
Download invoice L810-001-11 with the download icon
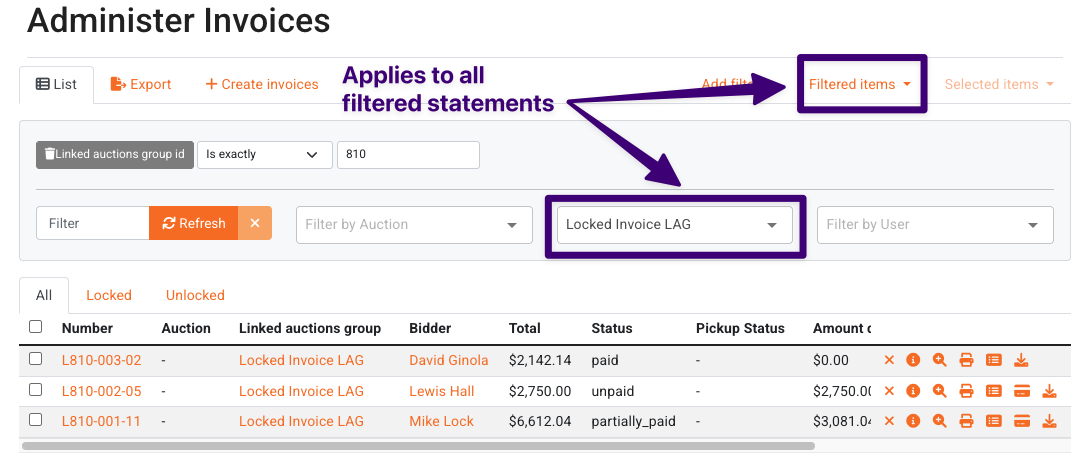tap(1049, 421)
